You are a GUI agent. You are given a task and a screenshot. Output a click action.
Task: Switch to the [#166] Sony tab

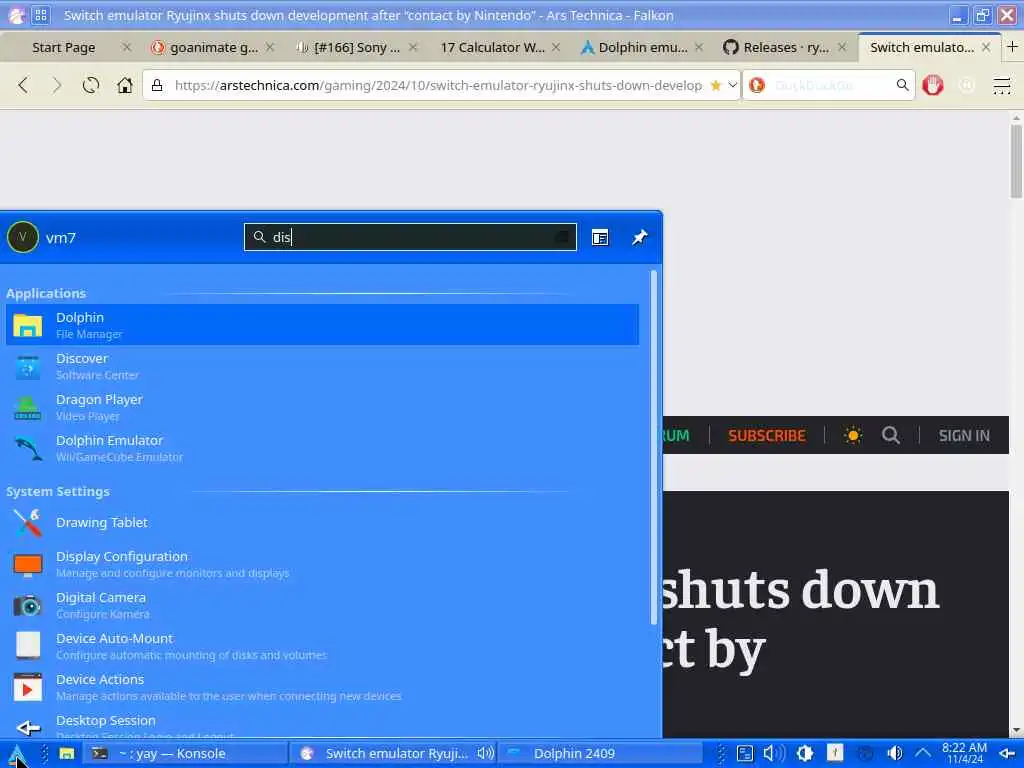click(357, 47)
